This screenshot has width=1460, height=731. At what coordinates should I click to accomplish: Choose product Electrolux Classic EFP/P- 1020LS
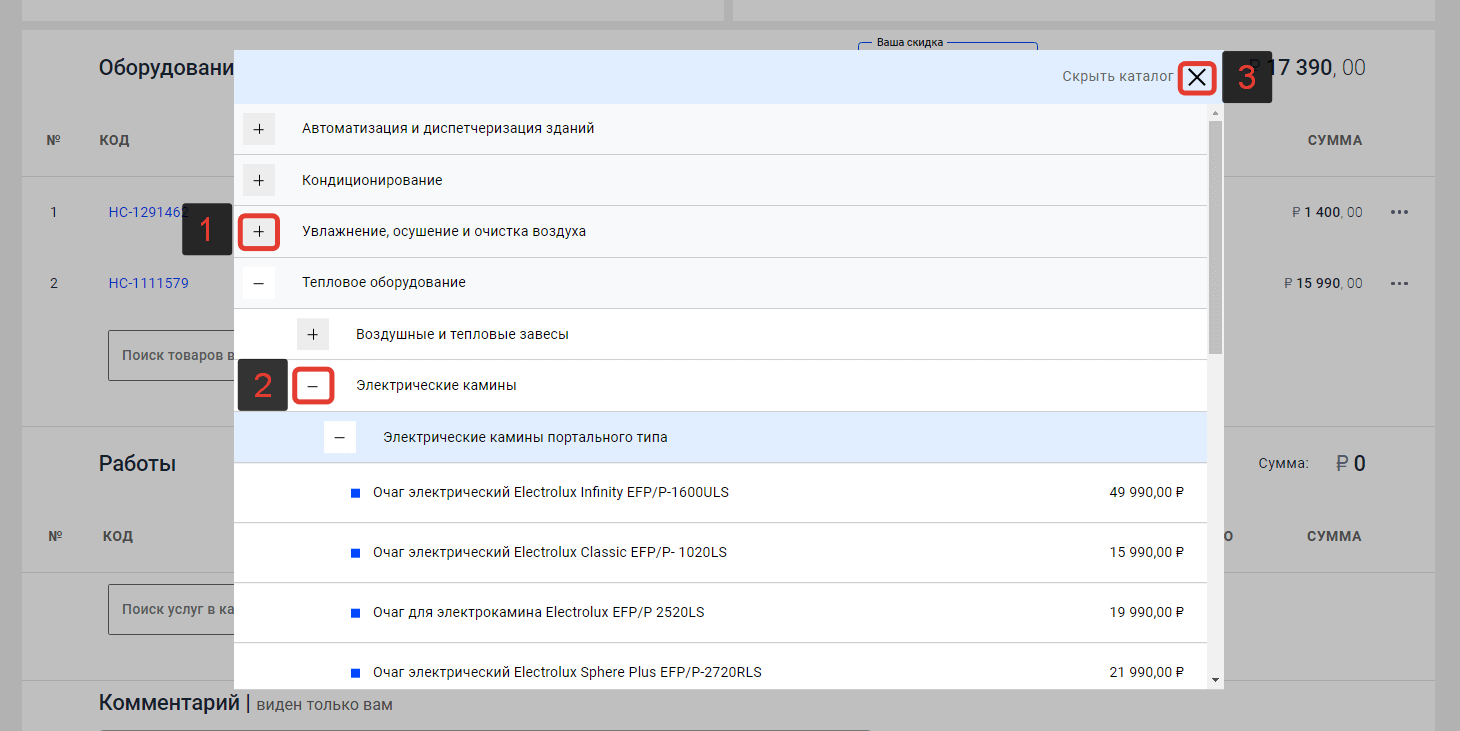coord(550,552)
